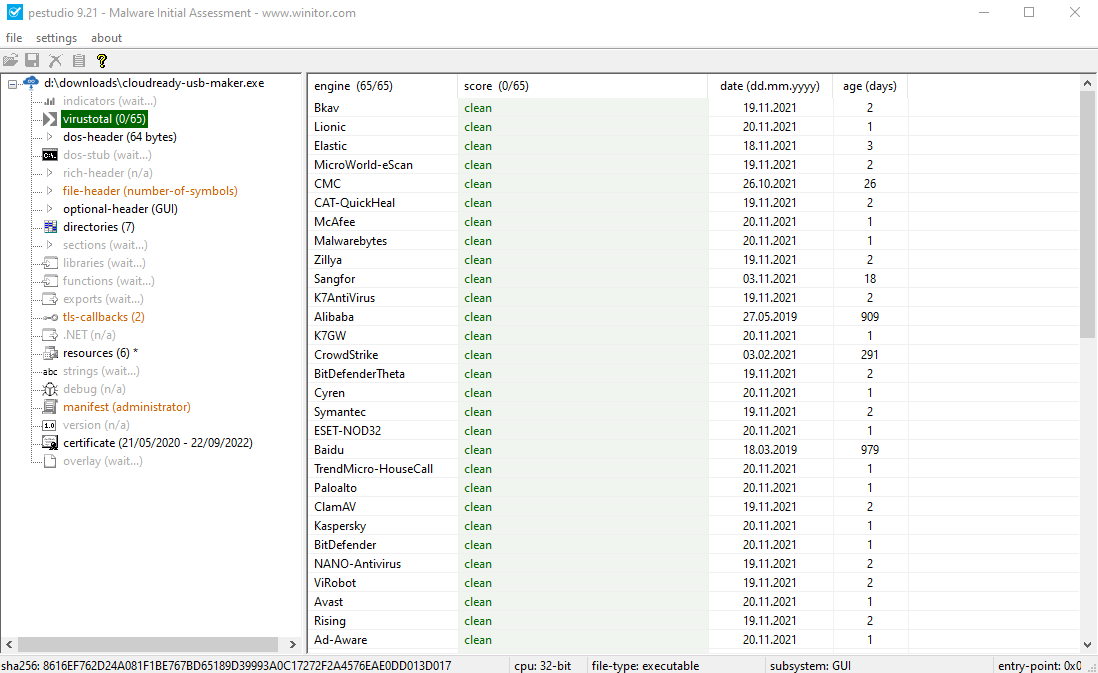
Task: Select optional-header (GUI) tree item
Action: click(x=120, y=209)
